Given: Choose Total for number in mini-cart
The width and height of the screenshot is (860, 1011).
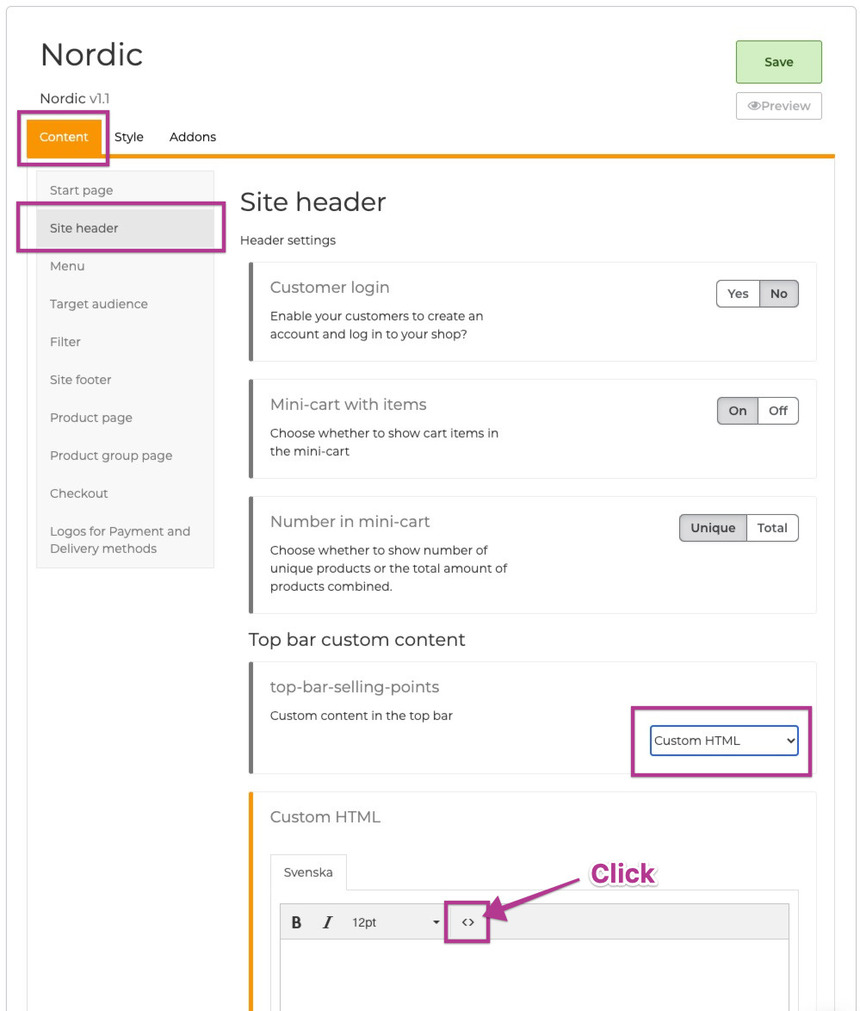Looking at the screenshot, I should [772, 527].
